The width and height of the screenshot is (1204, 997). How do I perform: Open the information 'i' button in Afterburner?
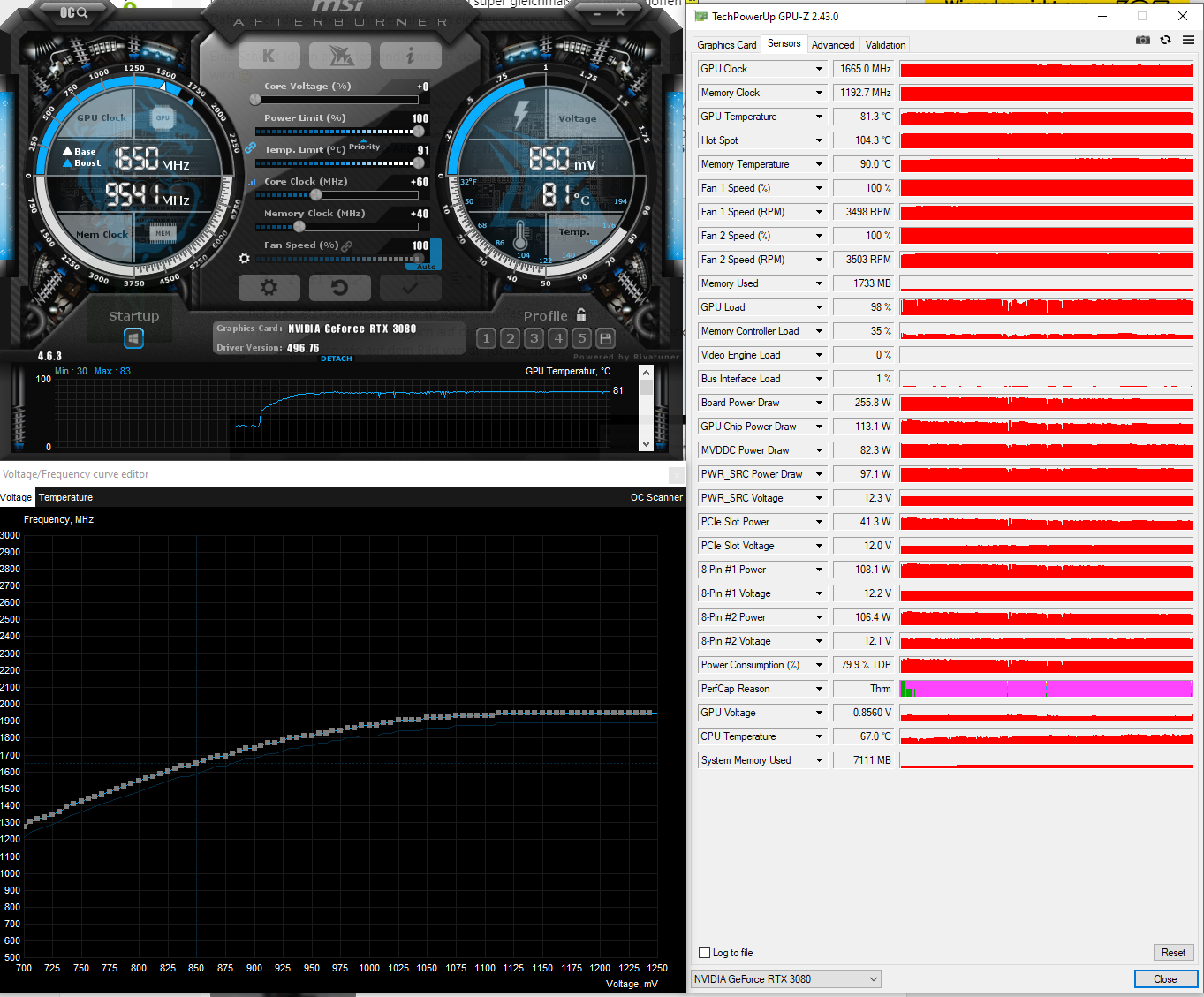point(411,56)
